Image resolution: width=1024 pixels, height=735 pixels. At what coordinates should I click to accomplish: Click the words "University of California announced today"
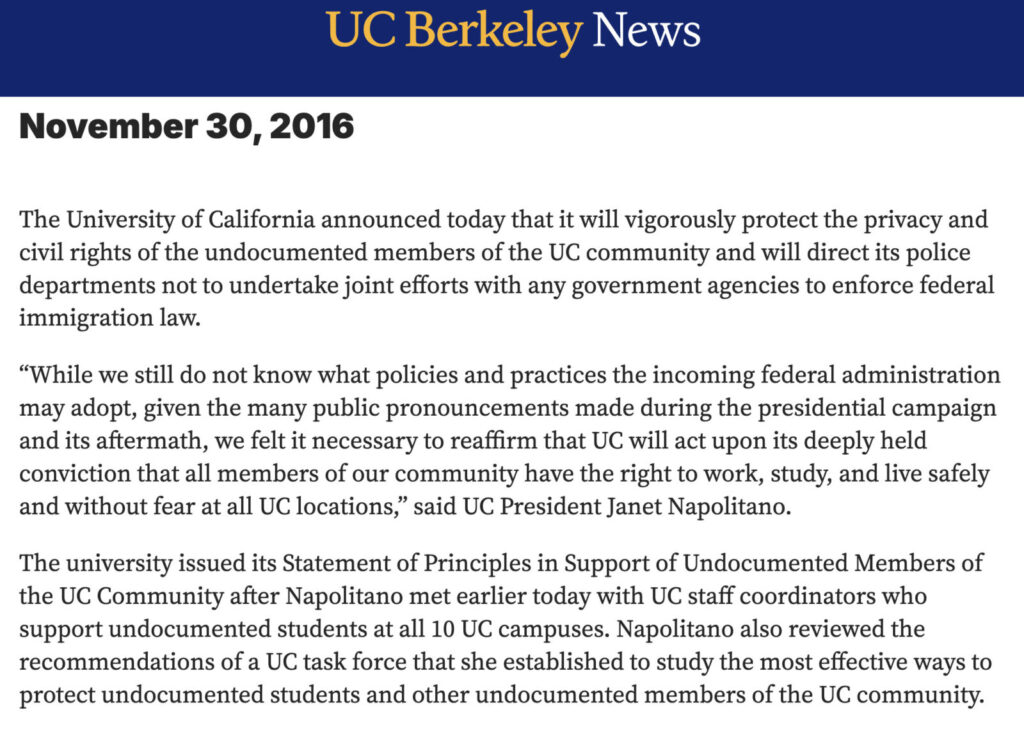(x=238, y=220)
